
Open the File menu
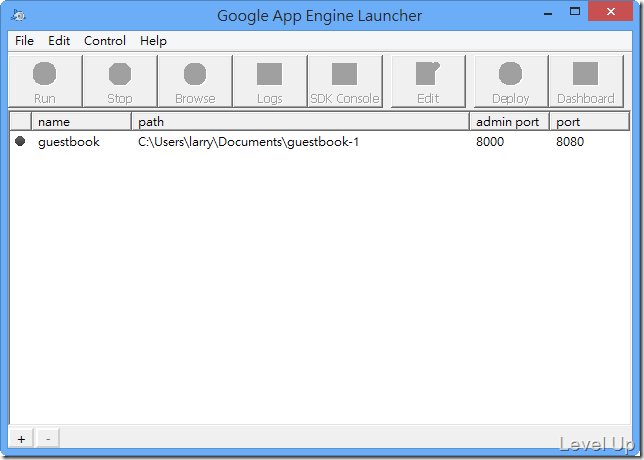(x=24, y=41)
